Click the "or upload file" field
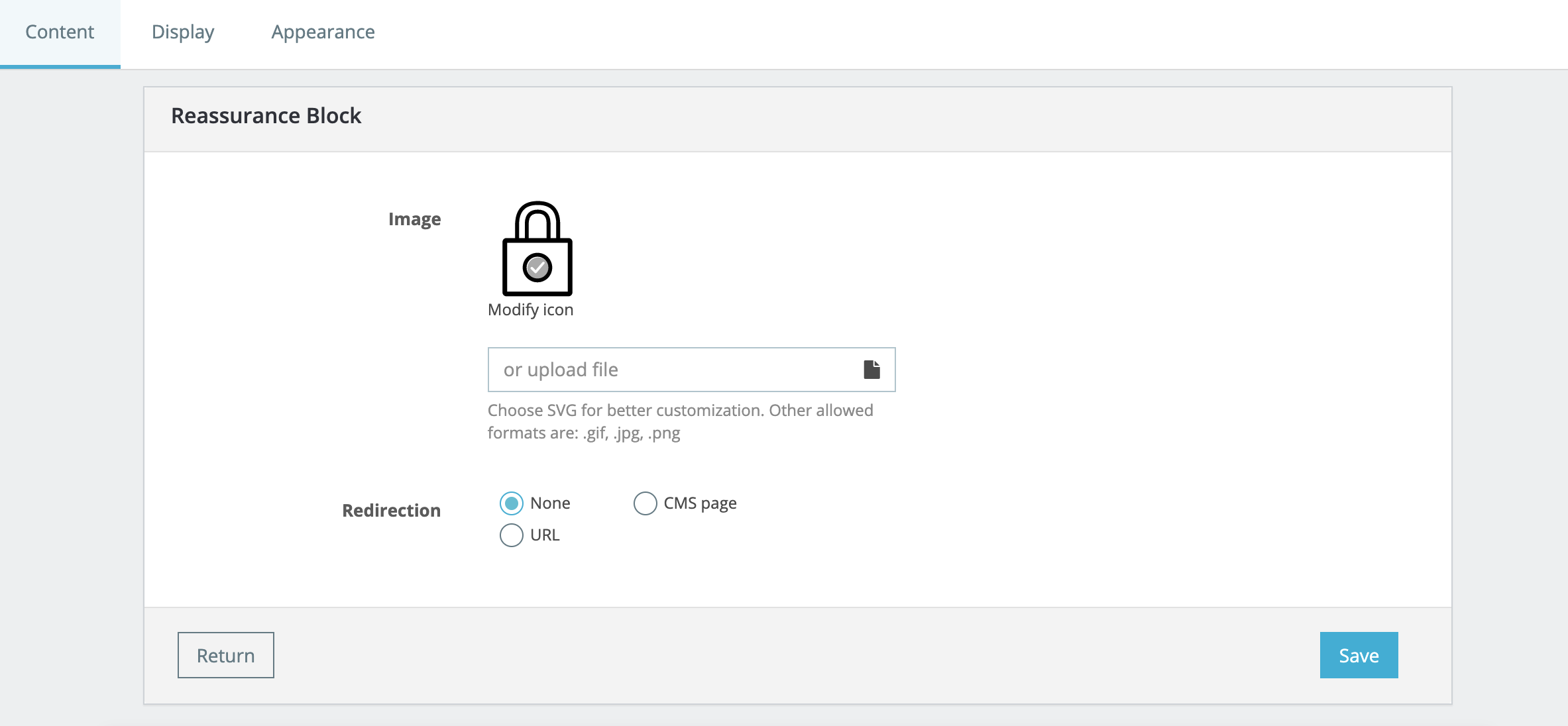Viewport: 1568px width, 726px height. pyautogui.click(x=663, y=369)
